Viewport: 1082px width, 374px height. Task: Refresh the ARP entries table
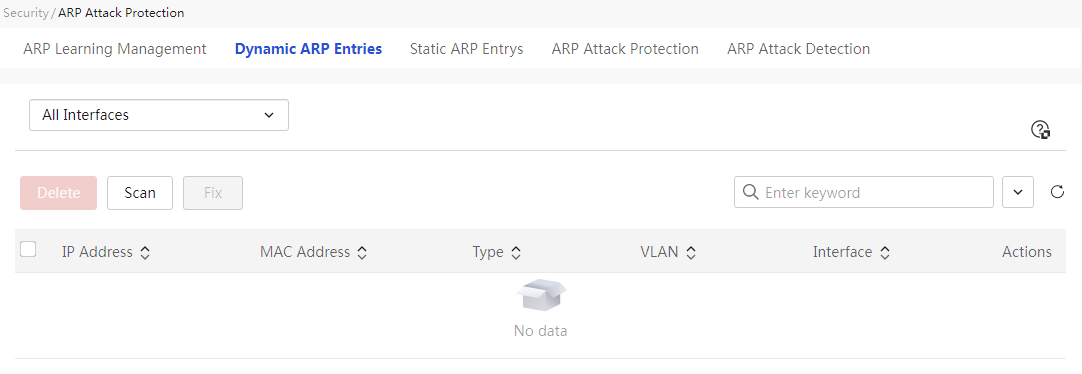point(1057,192)
